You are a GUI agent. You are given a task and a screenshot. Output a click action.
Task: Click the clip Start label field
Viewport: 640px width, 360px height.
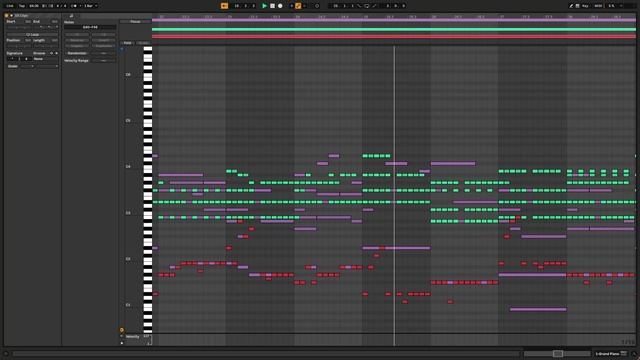(11, 21)
